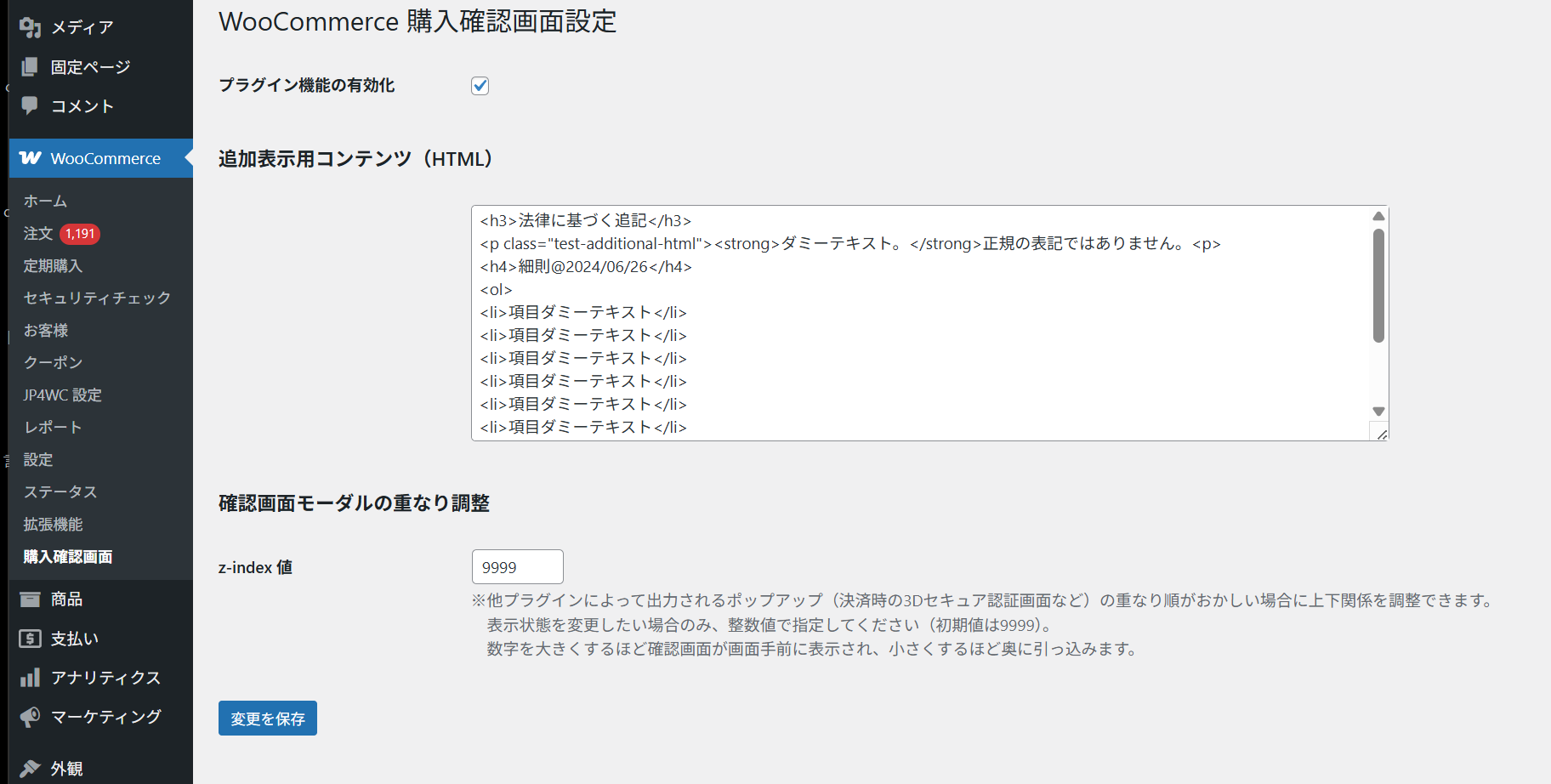
Task: Open the JP4WC 設定 submenu link
Action: [62, 395]
